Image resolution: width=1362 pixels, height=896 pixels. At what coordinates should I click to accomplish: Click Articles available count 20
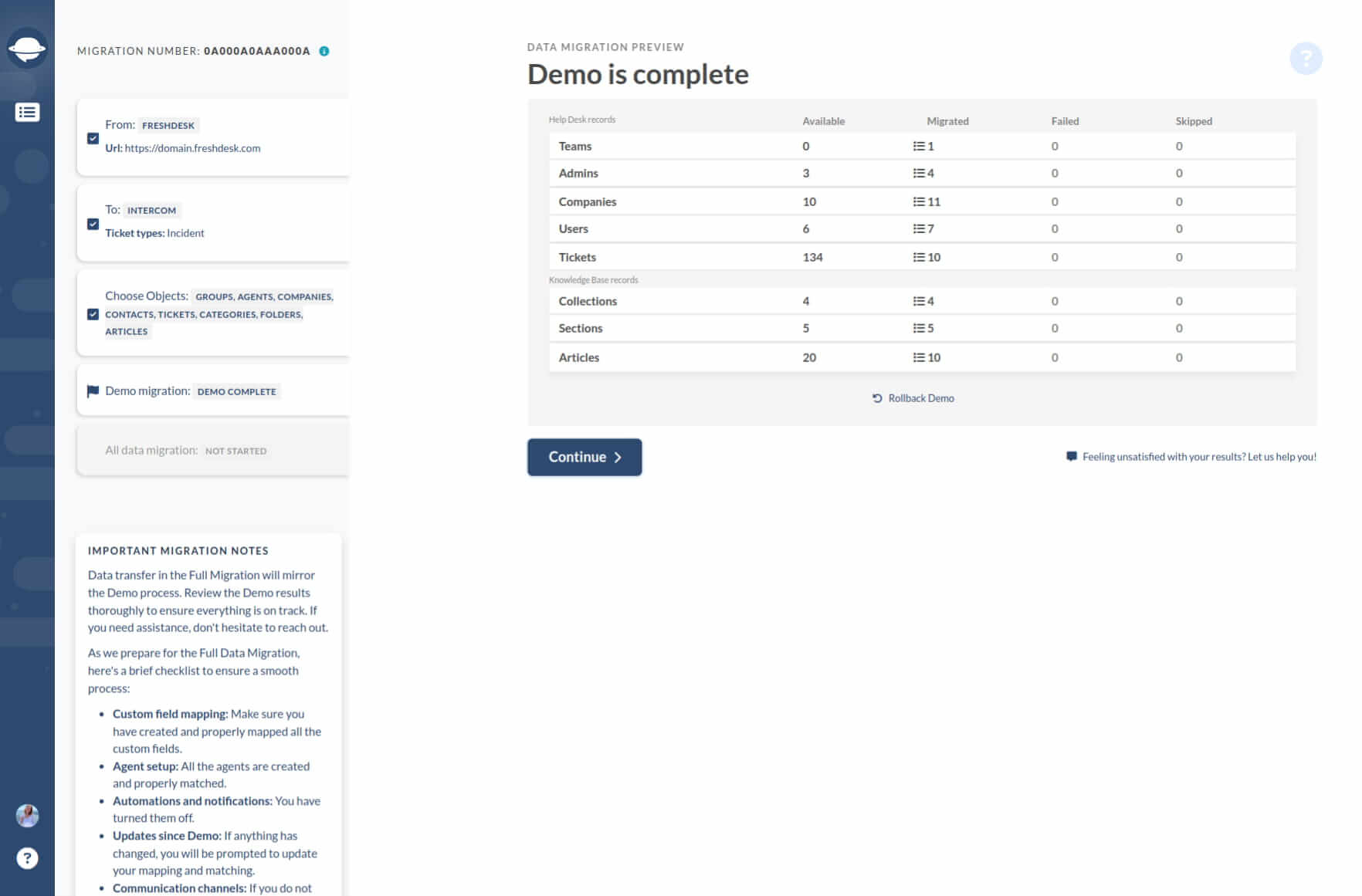809,357
